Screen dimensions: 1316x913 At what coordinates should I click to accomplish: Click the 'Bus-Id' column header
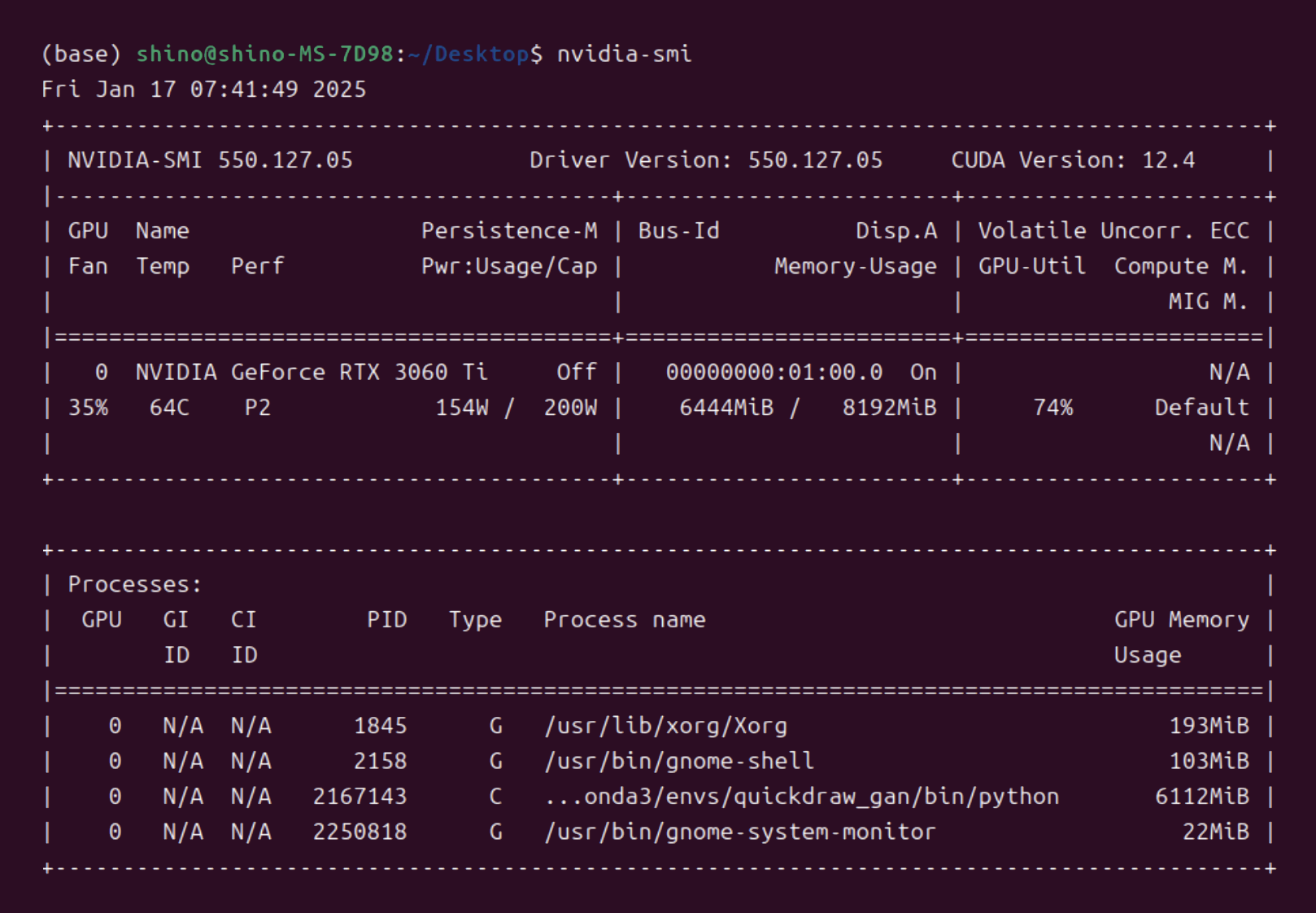pos(678,230)
